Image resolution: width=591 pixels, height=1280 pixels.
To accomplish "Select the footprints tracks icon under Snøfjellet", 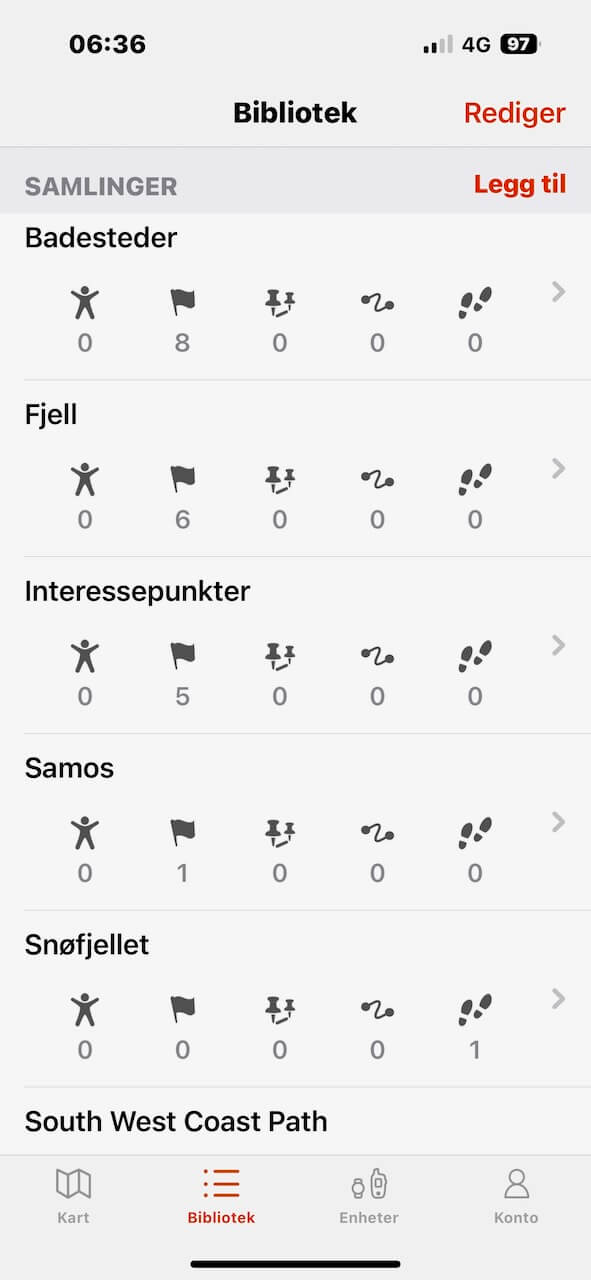I will click(474, 1010).
